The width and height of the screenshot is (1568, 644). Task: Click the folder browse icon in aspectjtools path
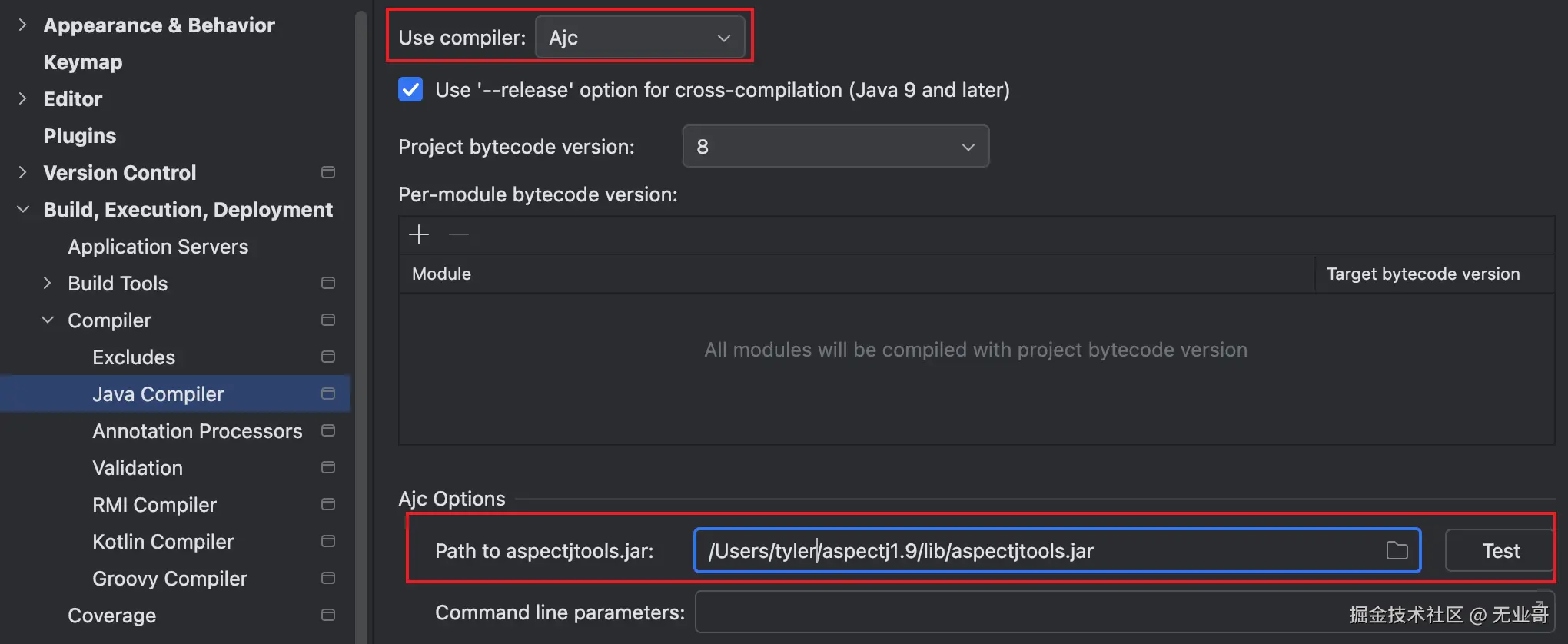(1397, 550)
